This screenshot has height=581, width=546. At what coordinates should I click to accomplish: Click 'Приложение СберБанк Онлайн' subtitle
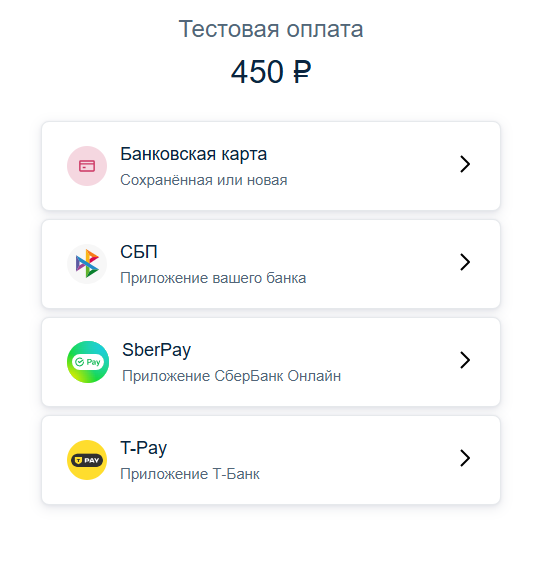232,376
